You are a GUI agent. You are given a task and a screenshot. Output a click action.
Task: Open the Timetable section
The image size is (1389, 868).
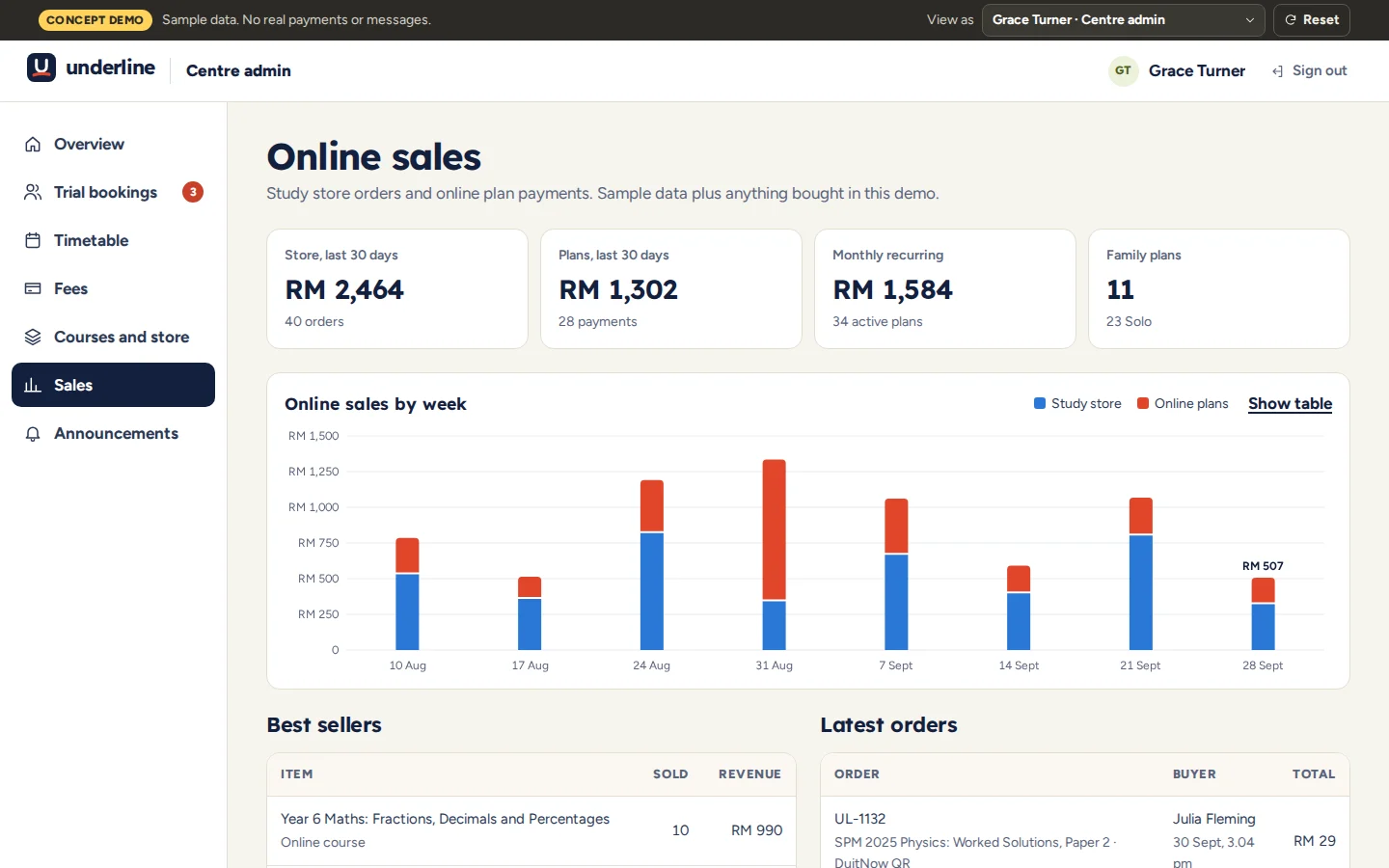pos(113,240)
